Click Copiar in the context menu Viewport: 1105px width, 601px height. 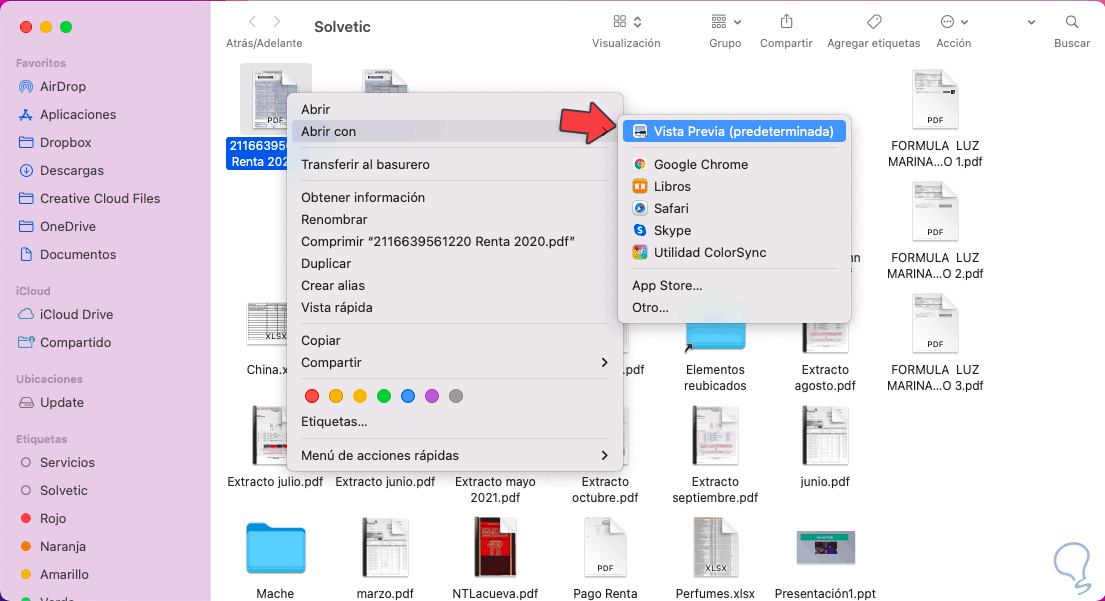(455, 340)
